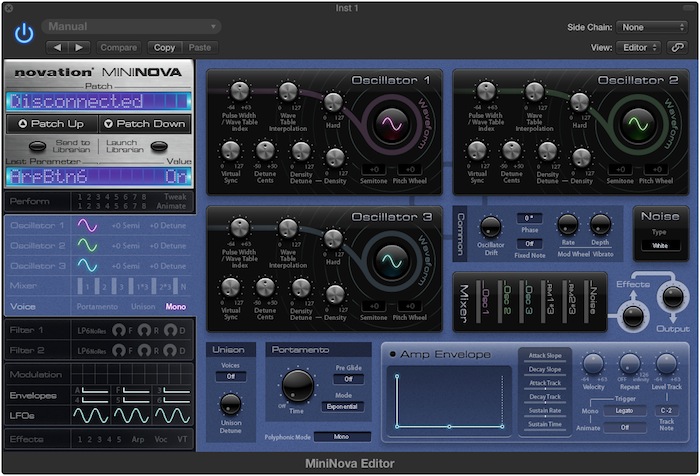Select the LFOs section in sidebar

[25, 413]
